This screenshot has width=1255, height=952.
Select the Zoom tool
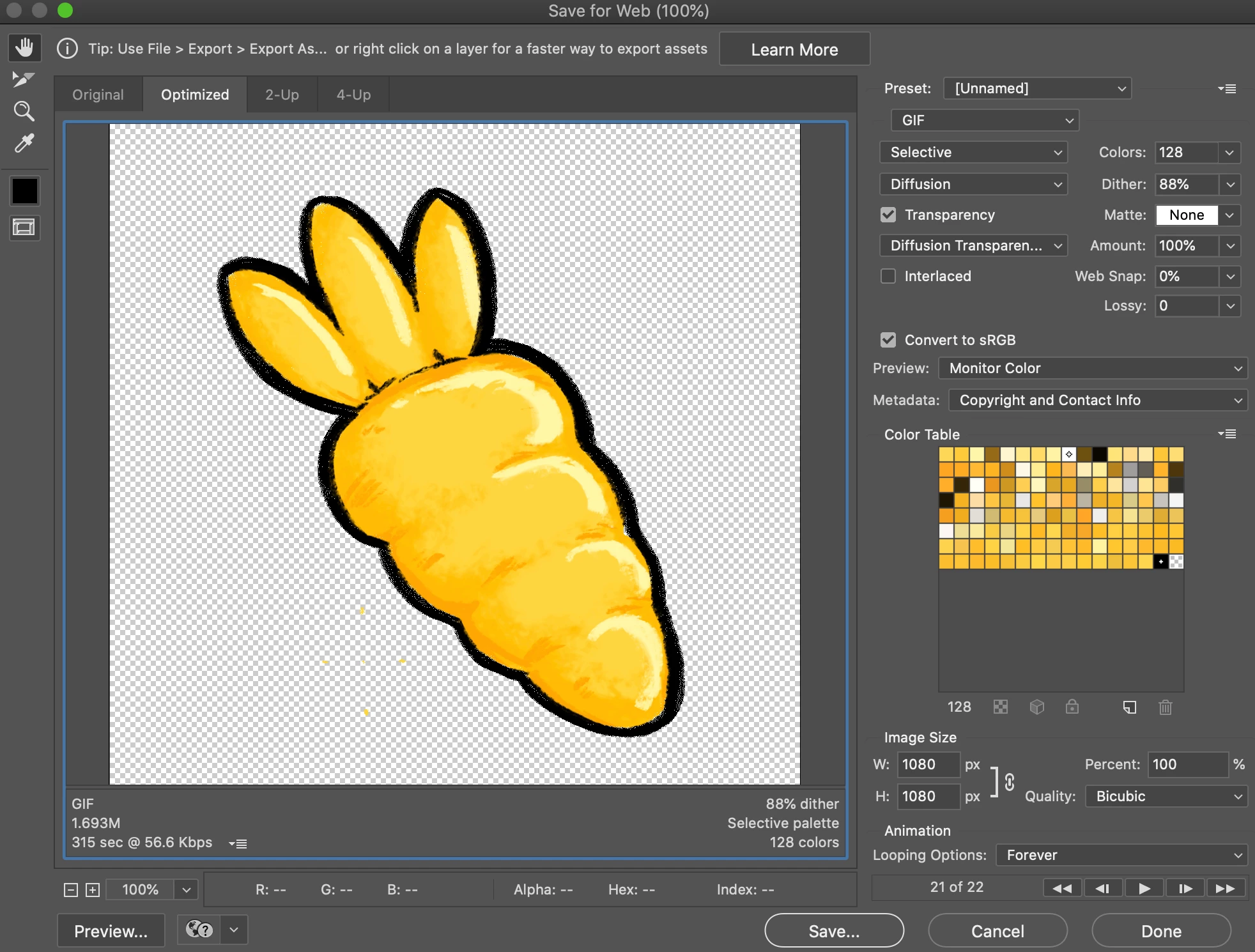click(x=24, y=111)
